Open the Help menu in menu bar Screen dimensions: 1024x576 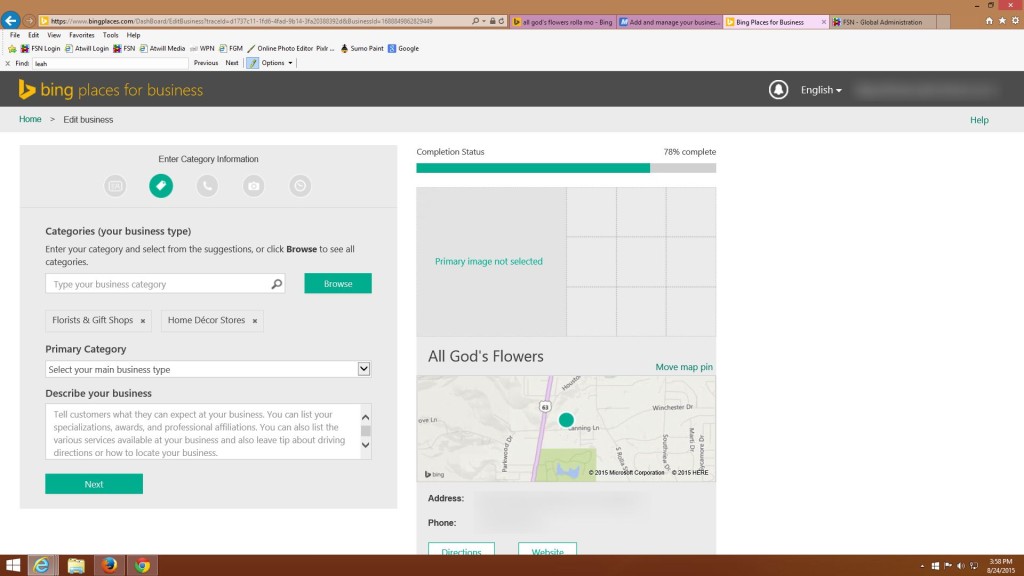tap(133, 35)
